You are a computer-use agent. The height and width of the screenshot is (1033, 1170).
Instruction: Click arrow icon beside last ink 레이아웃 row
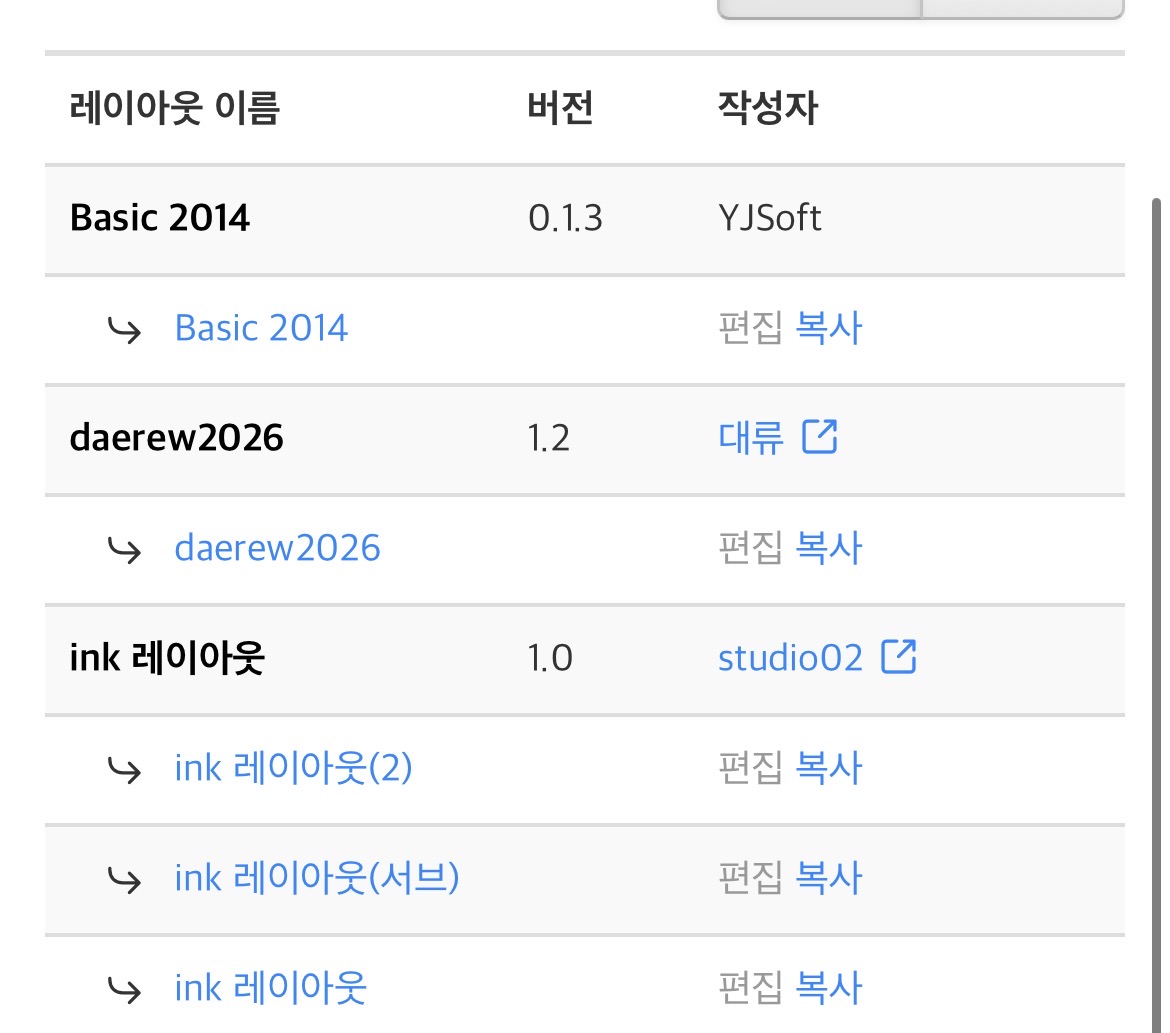(x=124, y=990)
